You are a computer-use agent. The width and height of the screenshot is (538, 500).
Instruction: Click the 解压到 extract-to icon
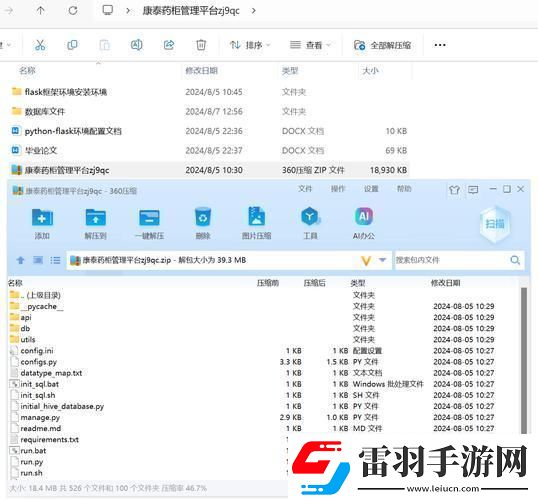[95, 223]
